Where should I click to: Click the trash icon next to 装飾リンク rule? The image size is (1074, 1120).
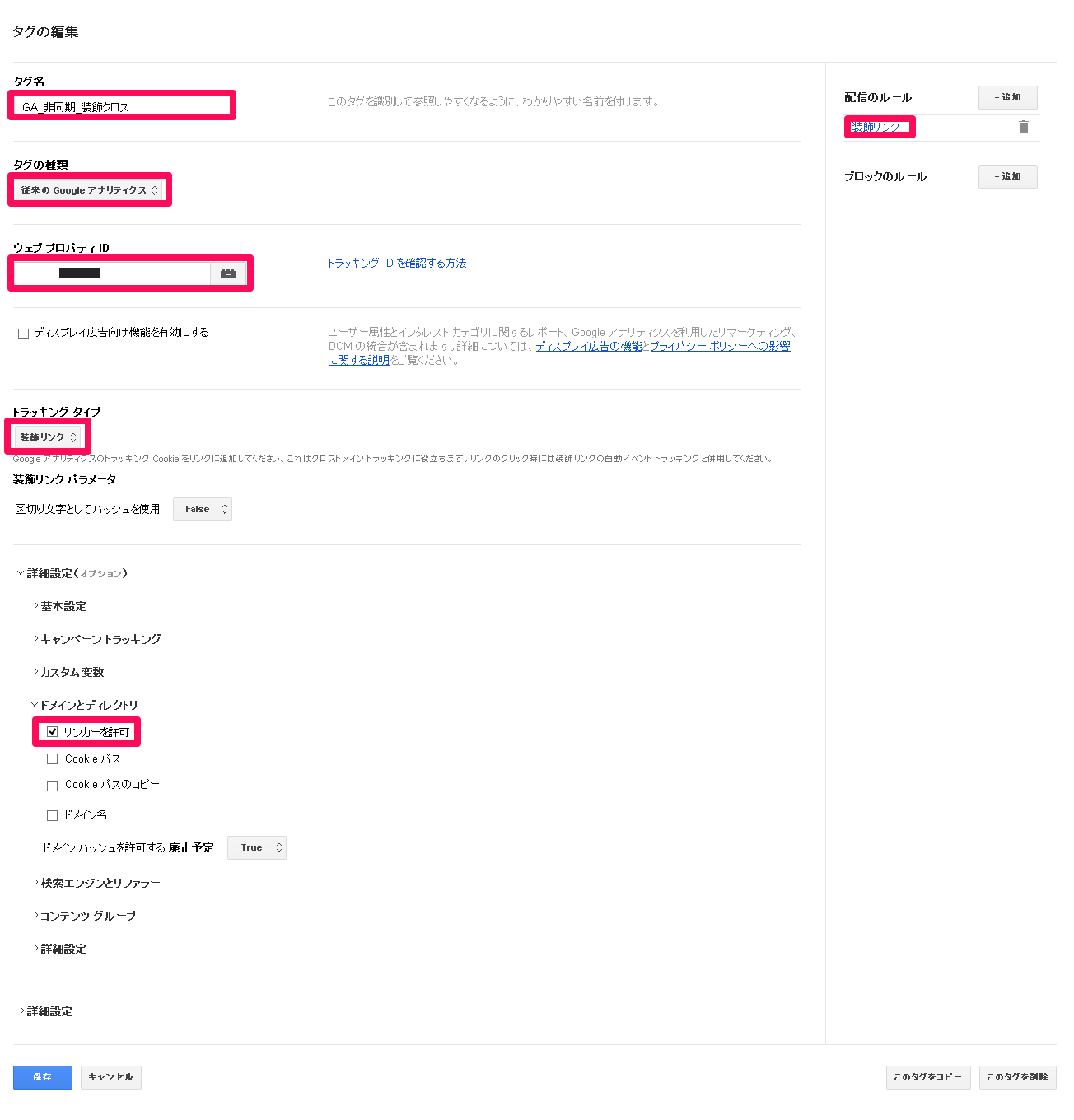click(x=1023, y=127)
